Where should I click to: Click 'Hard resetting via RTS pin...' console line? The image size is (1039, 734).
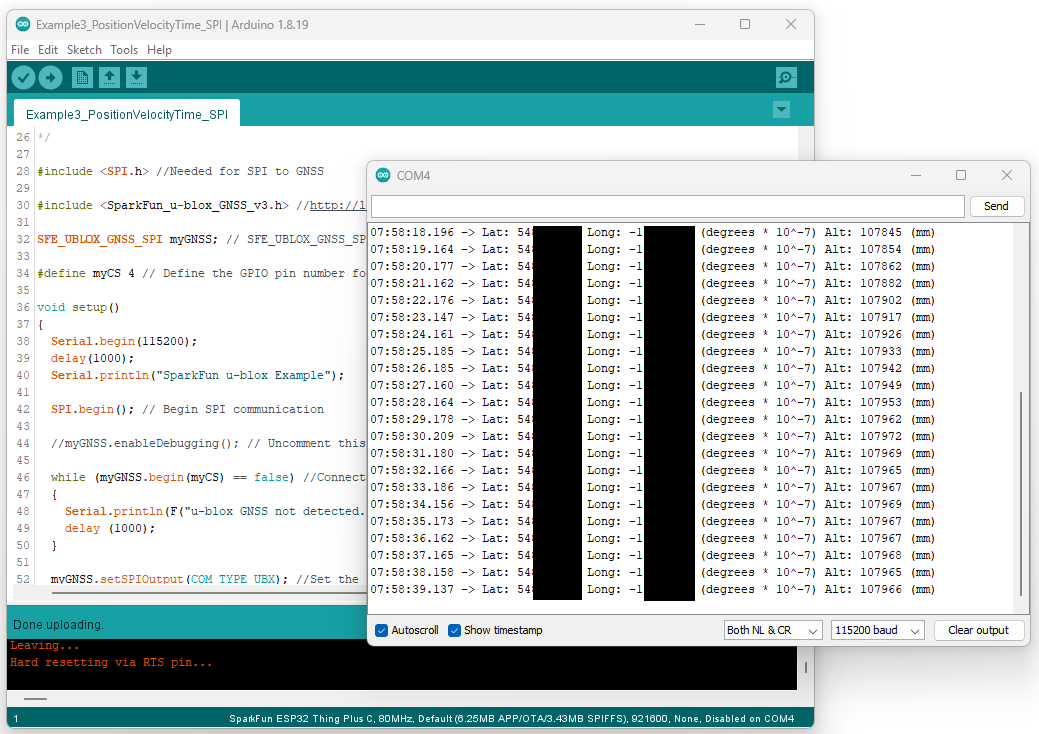point(111,662)
